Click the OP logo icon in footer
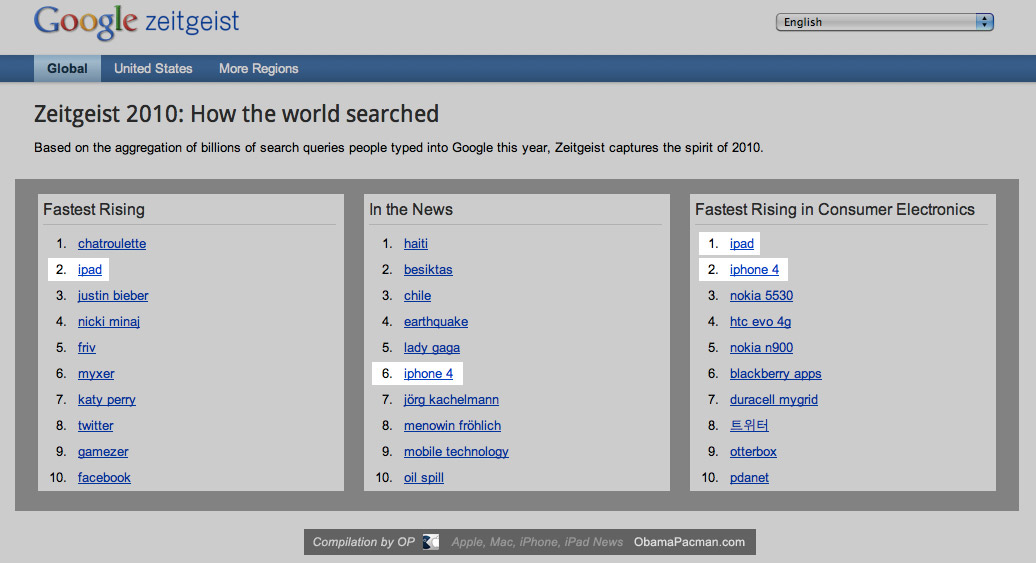The height and width of the screenshot is (563, 1036). [x=431, y=542]
